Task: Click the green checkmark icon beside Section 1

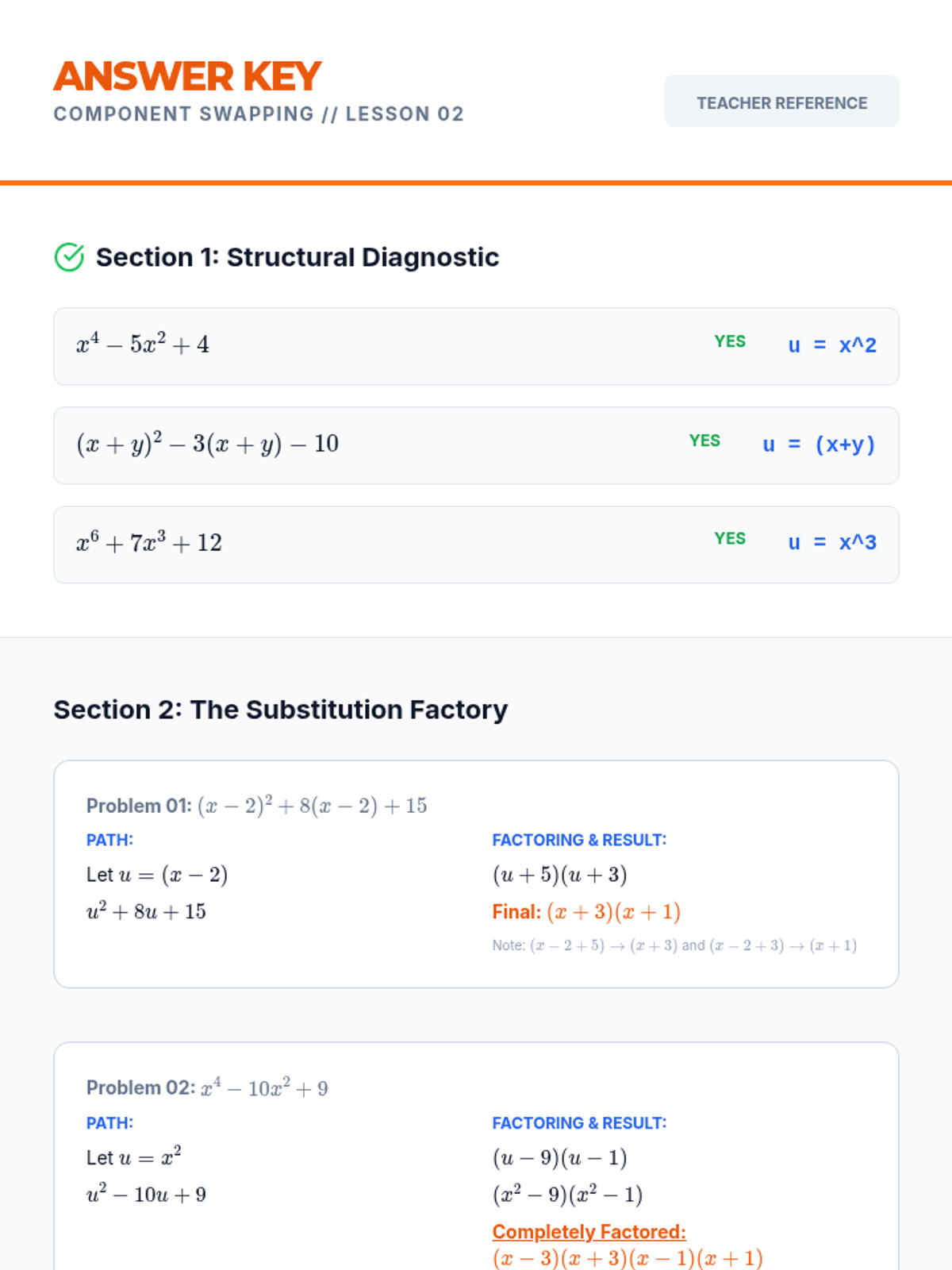Action: coord(69,257)
